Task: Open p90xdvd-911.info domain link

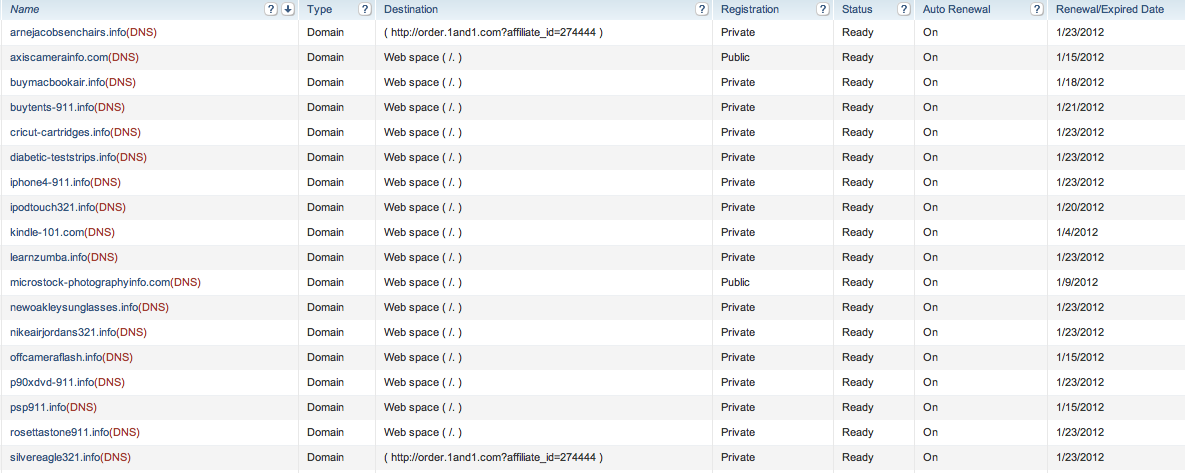Action: (x=52, y=382)
